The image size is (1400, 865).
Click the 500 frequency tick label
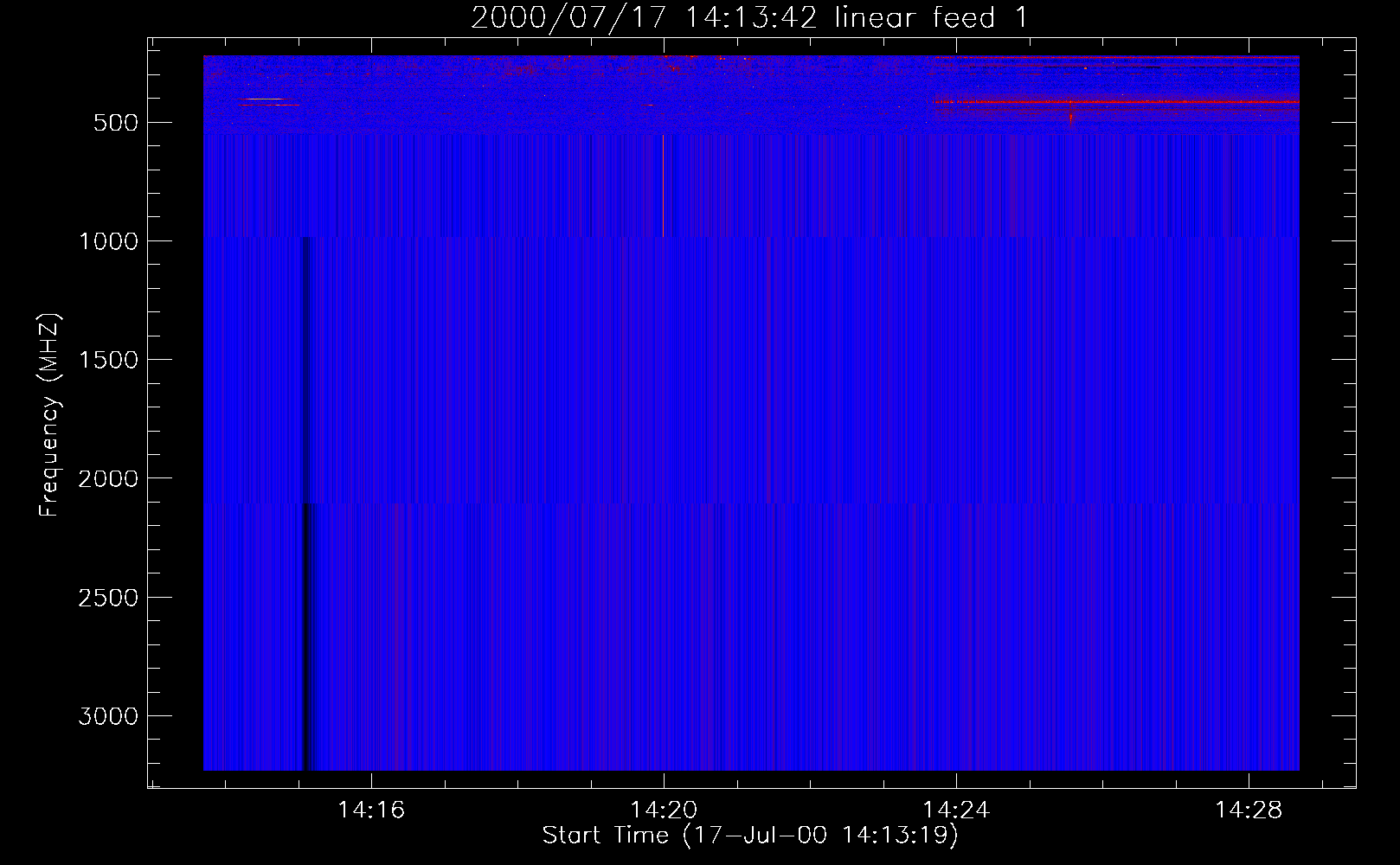coord(116,123)
